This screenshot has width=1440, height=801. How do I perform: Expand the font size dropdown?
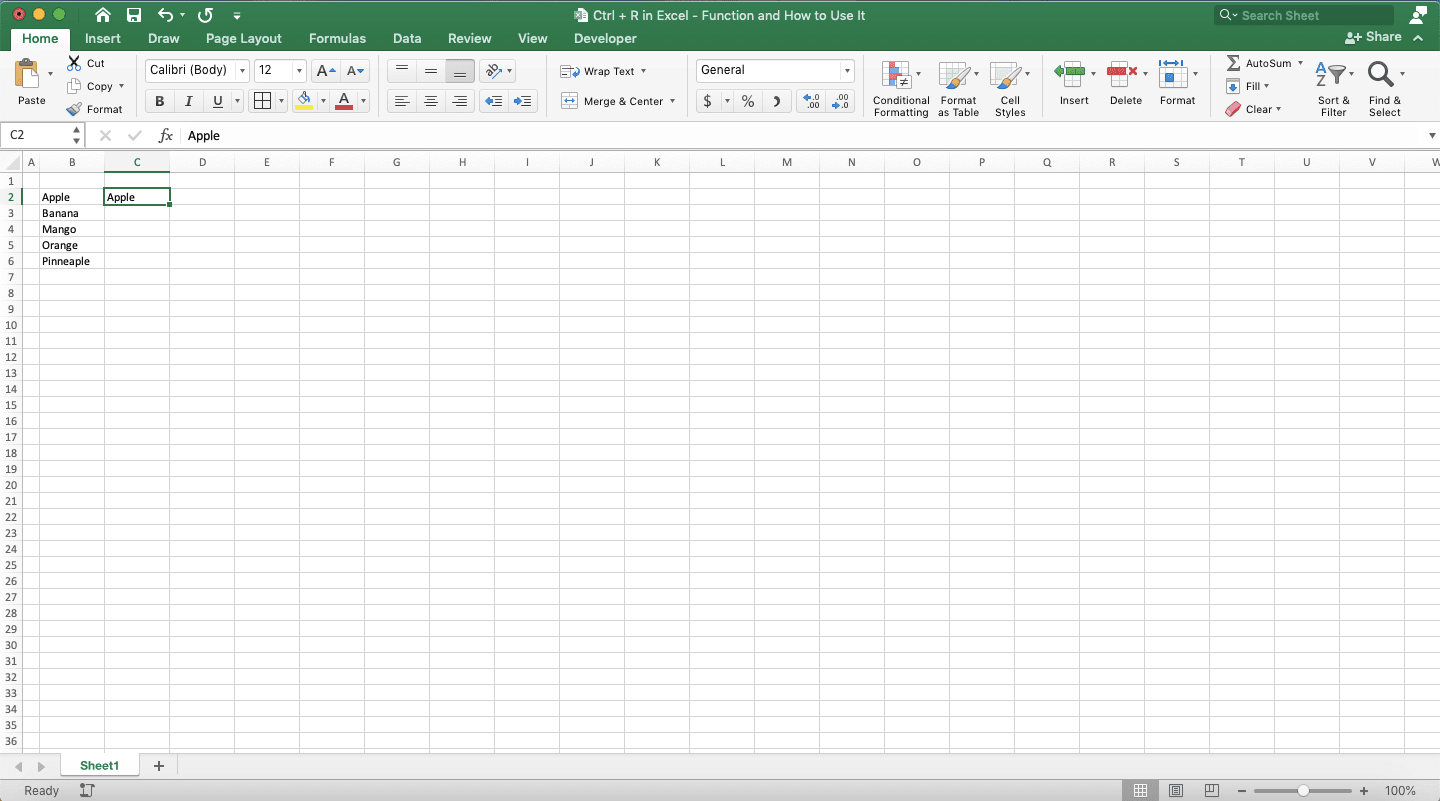click(299, 71)
